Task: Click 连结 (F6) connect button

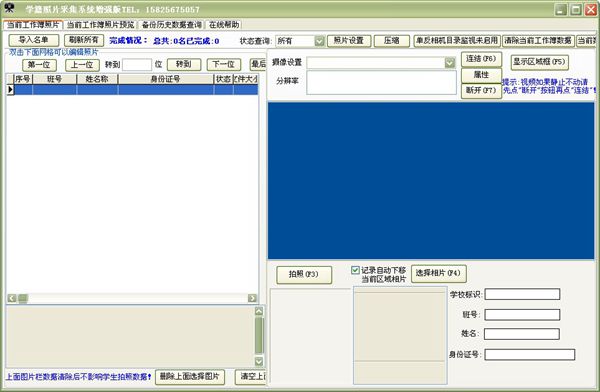Action: (x=481, y=59)
